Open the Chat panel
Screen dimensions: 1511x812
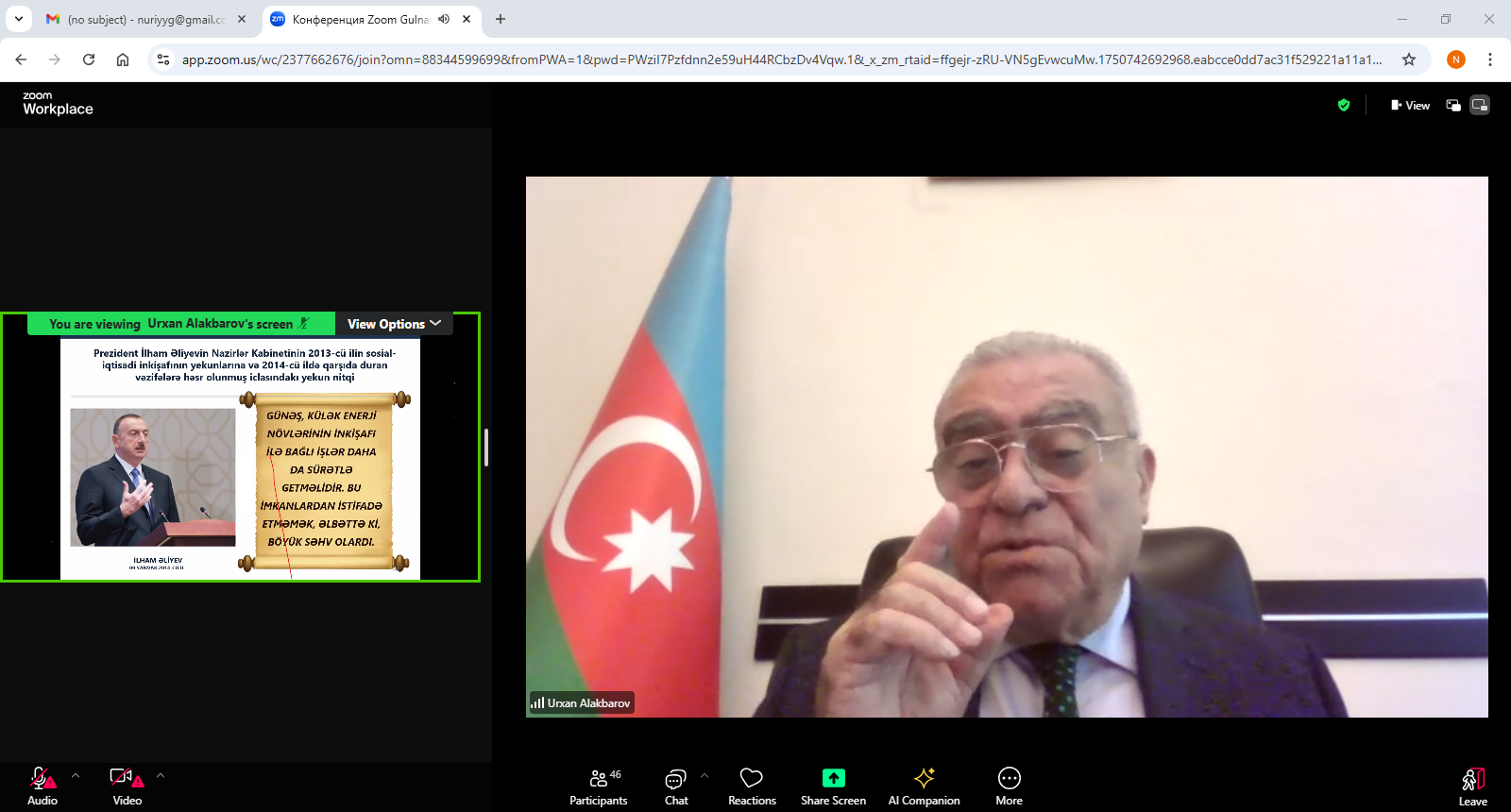click(676, 787)
